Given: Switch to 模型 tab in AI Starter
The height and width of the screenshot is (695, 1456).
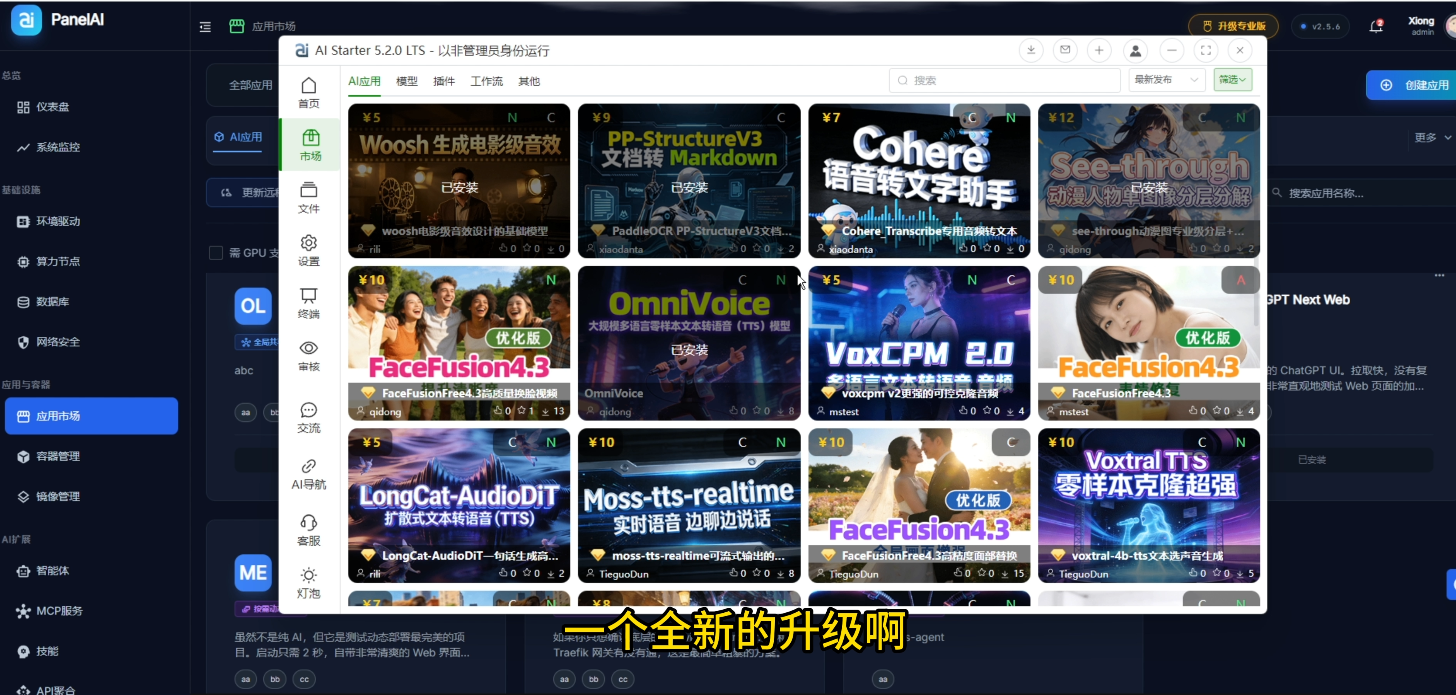Looking at the screenshot, I should pos(407,81).
